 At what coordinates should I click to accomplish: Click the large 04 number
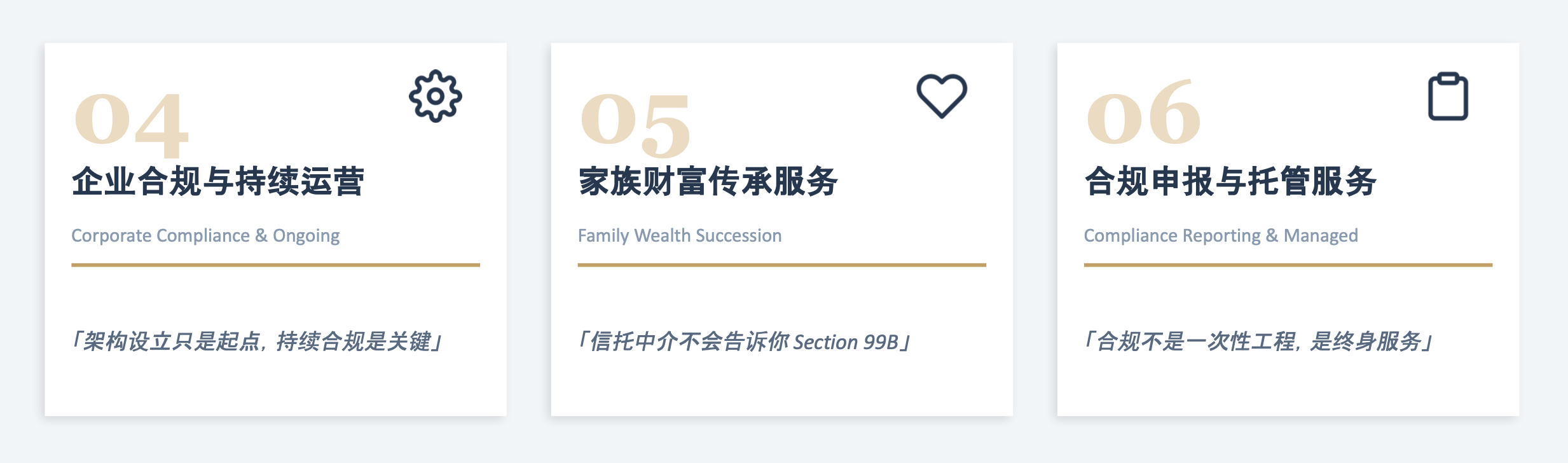pyautogui.click(x=132, y=123)
